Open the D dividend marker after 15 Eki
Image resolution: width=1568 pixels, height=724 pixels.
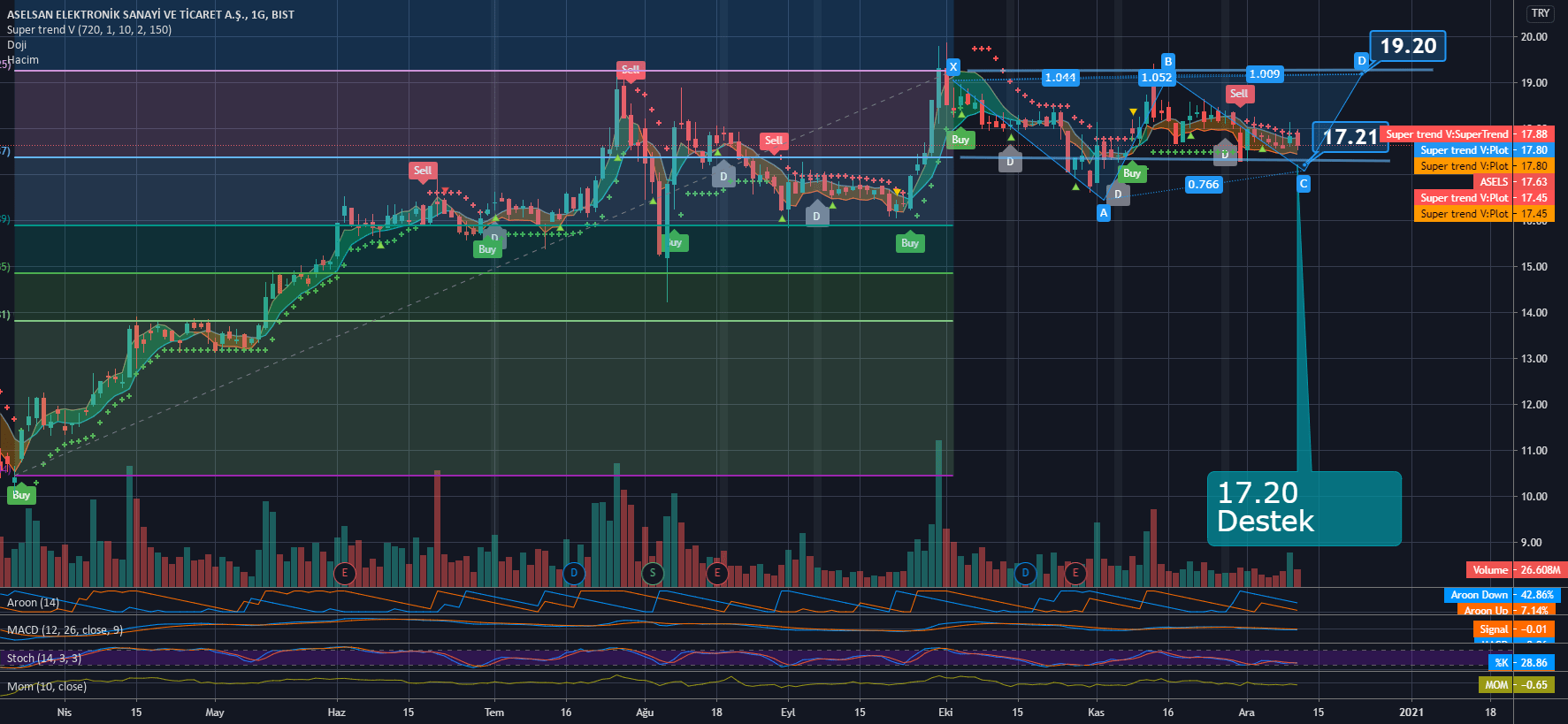pyautogui.click(x=1025, y=573)
